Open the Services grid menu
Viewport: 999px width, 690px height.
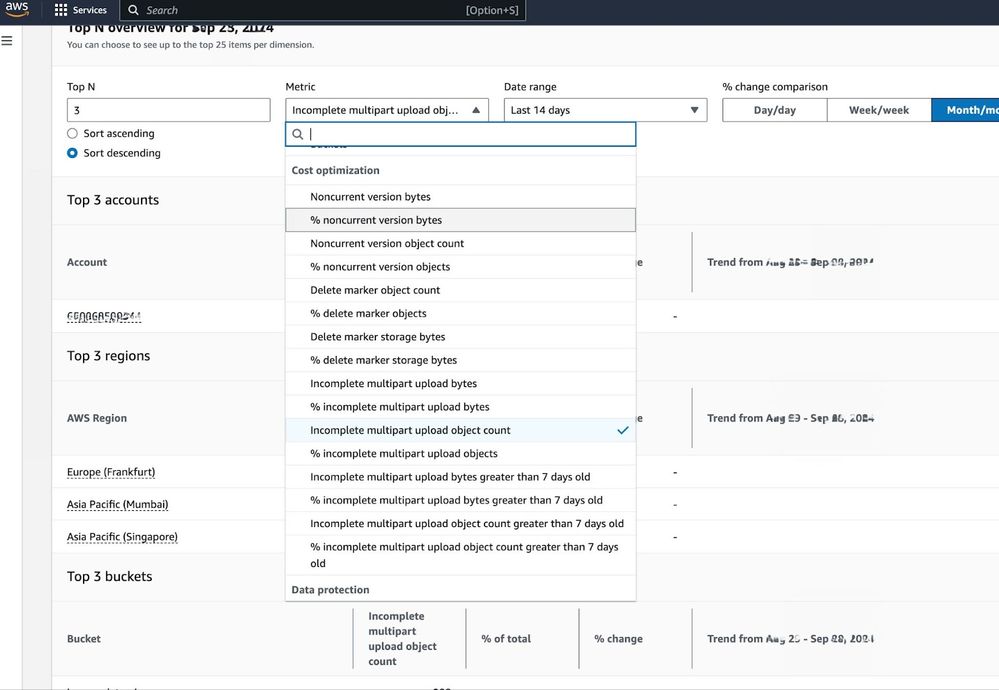point(80,10)
